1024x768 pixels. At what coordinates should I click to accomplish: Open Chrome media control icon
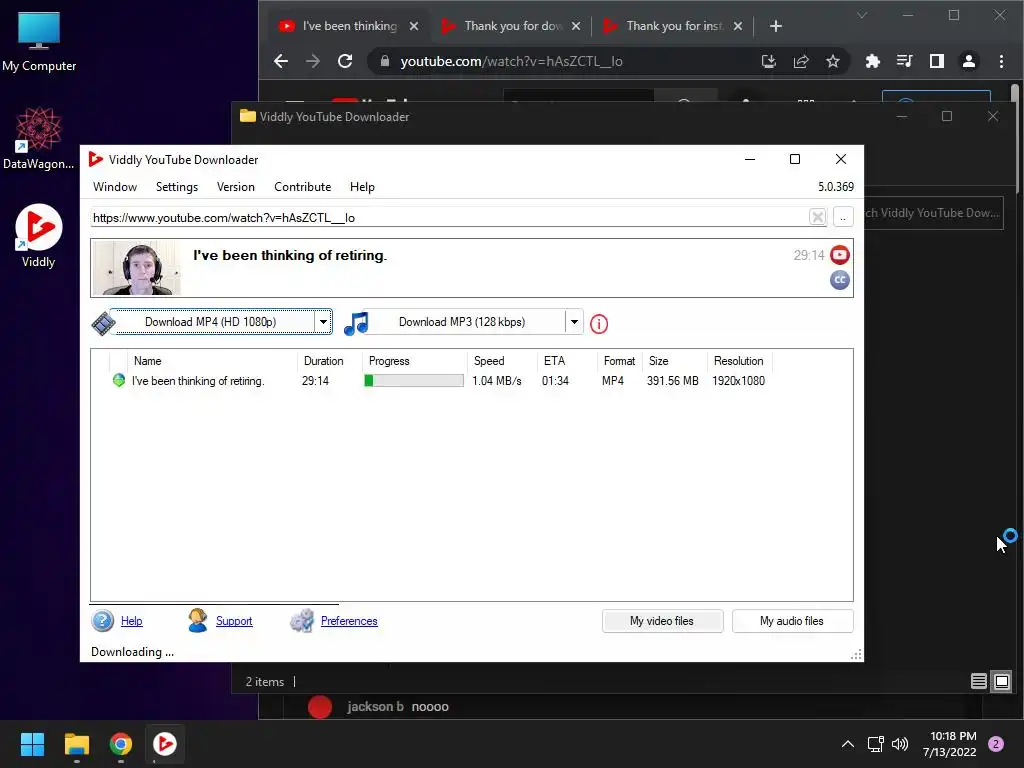(904, 61)
